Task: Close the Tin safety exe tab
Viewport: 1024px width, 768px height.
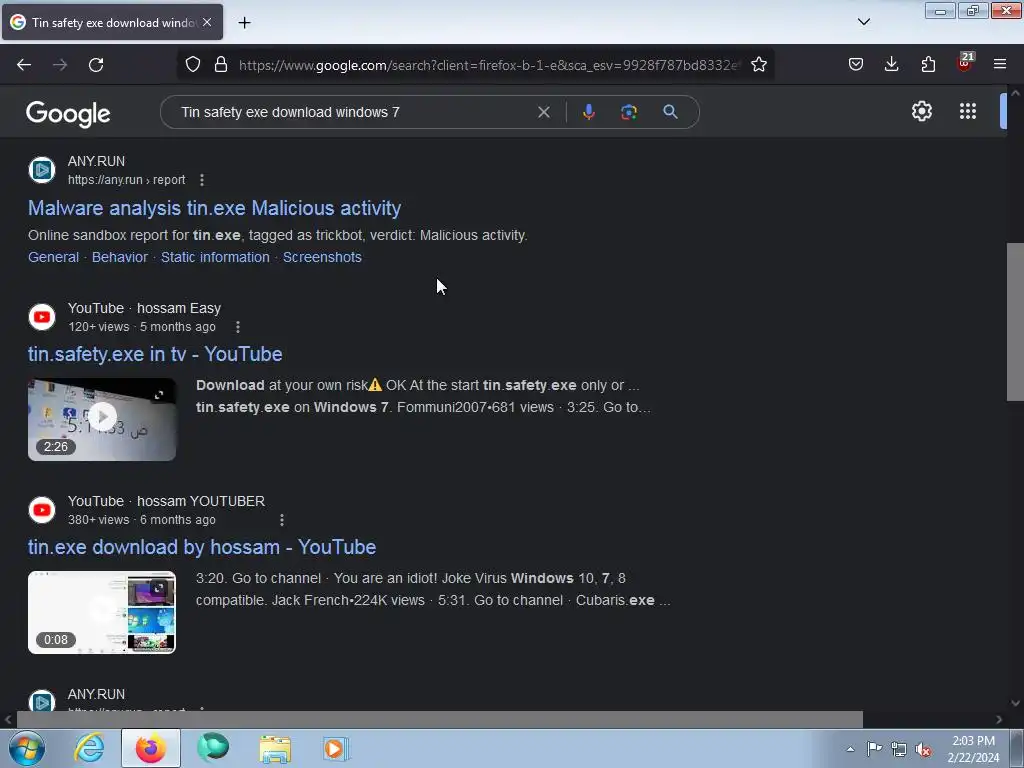Action: 207,22
